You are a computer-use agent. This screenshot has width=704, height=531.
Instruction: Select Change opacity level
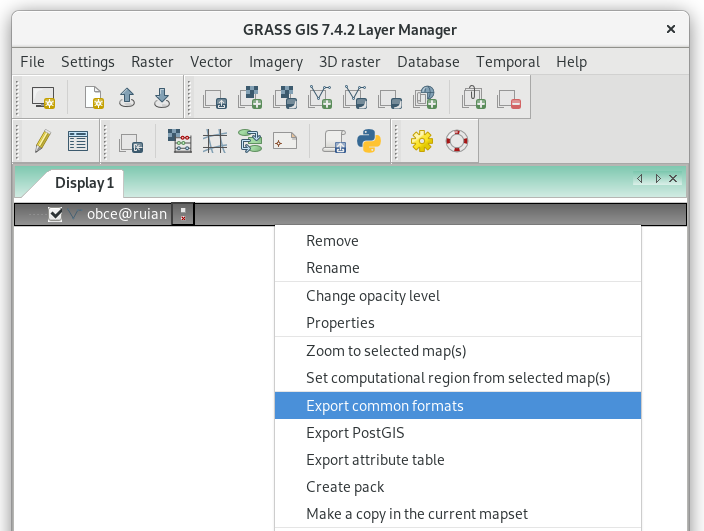(458, 296)
